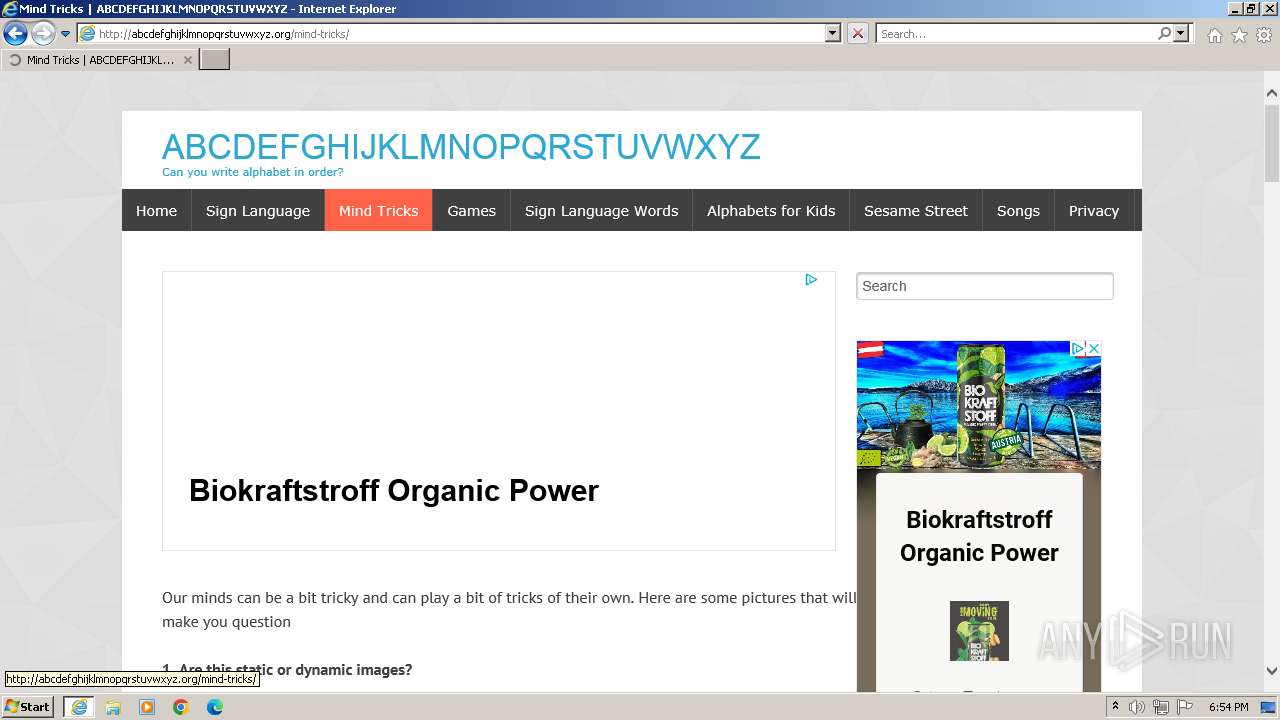Image resolution: width=1280 pixels, height=720 pixels.
Task: Show hidden system tray icons
Action: 1115,707
